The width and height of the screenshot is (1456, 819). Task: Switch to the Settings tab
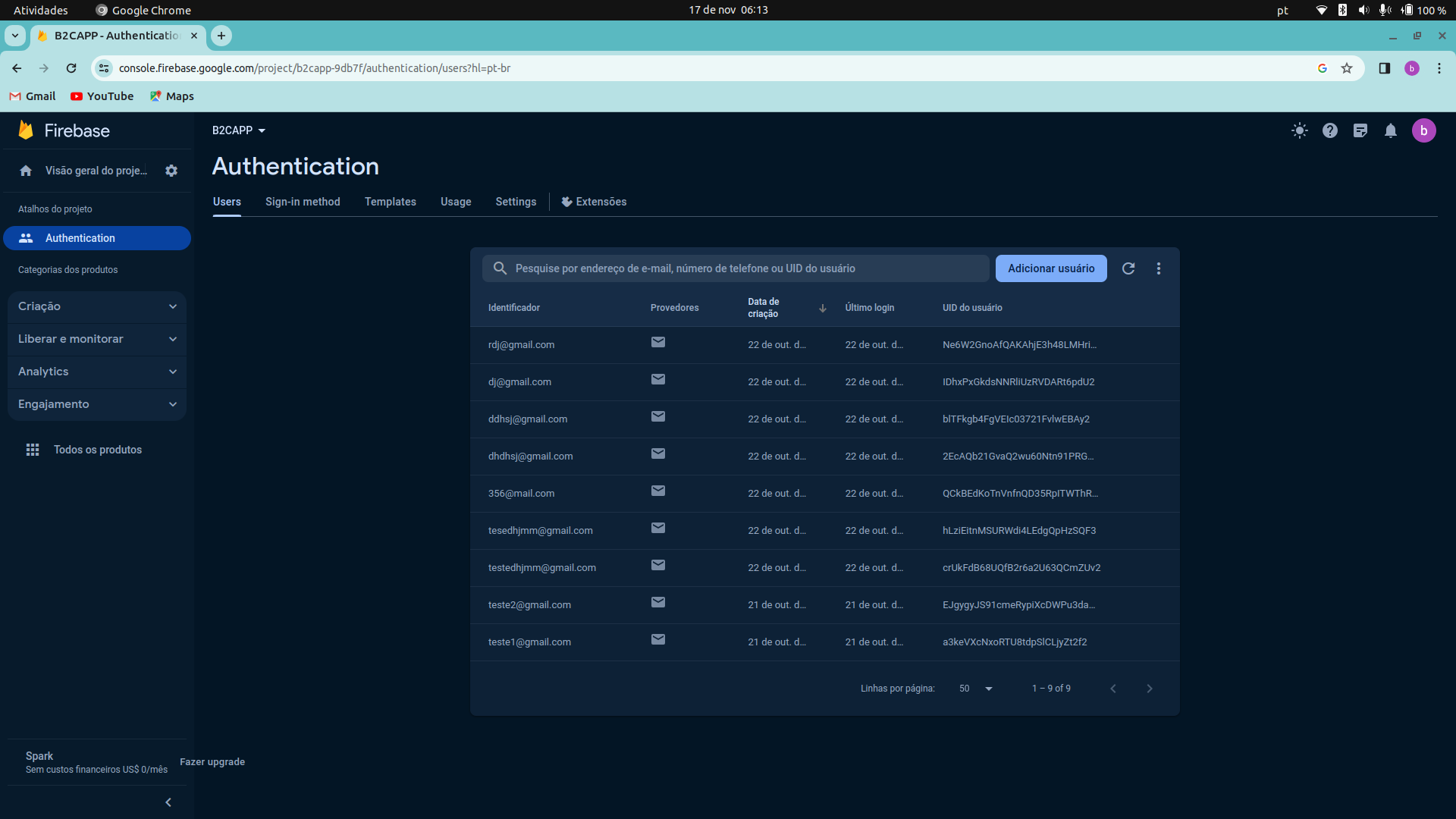(516, 202)
